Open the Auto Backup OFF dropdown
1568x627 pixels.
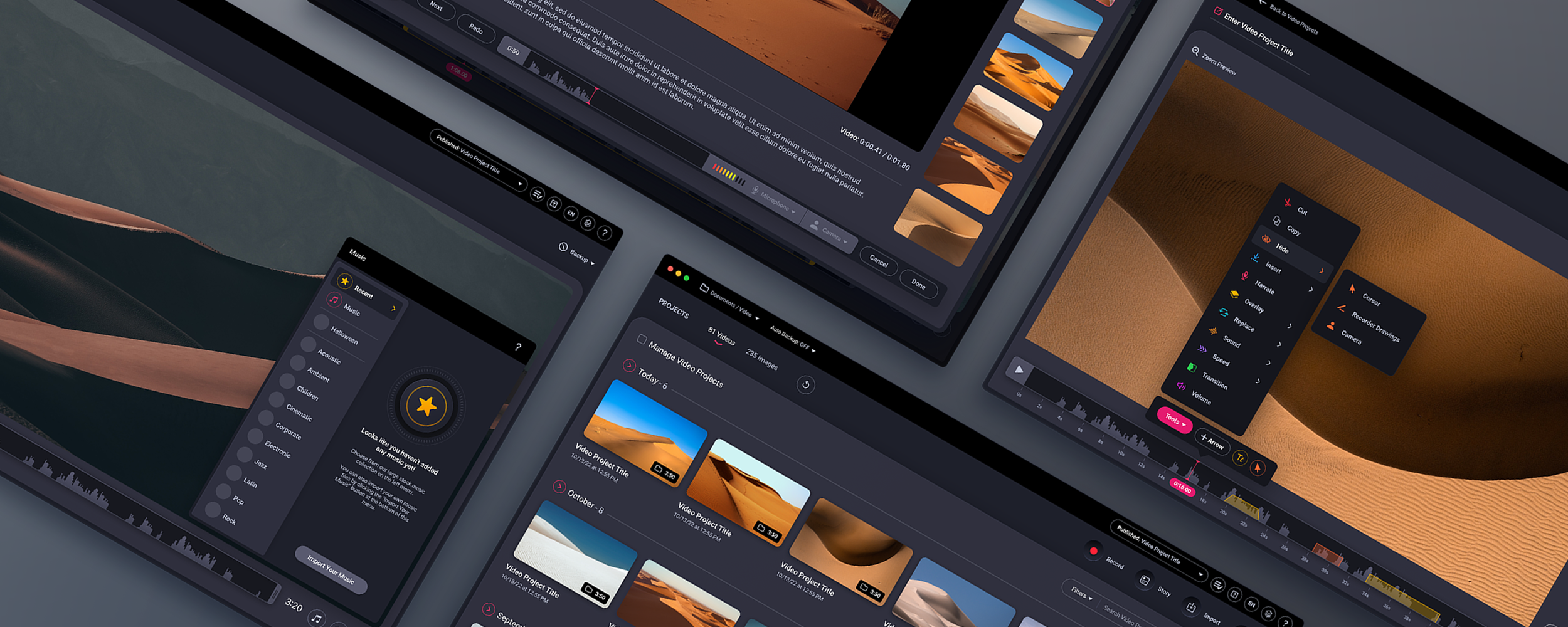click(x=793, y=338)
